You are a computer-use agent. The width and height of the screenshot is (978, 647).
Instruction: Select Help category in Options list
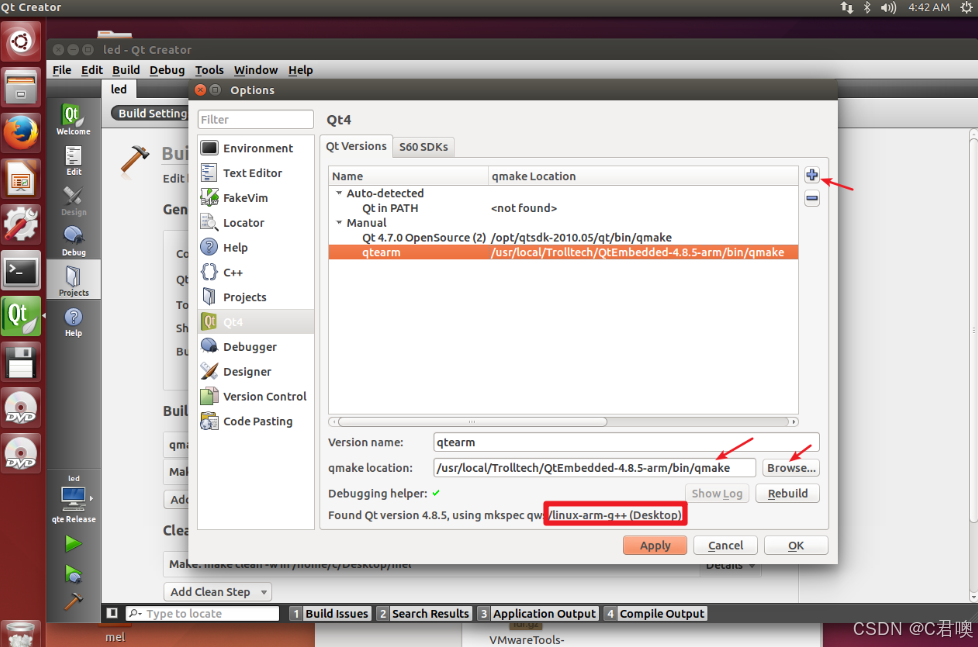(256, 248)
